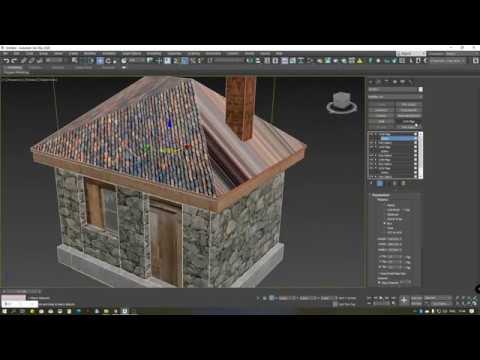Screen dimensions: 480x360
Task: Activate the Unlink Selection tool
Action: coord(31,61)
